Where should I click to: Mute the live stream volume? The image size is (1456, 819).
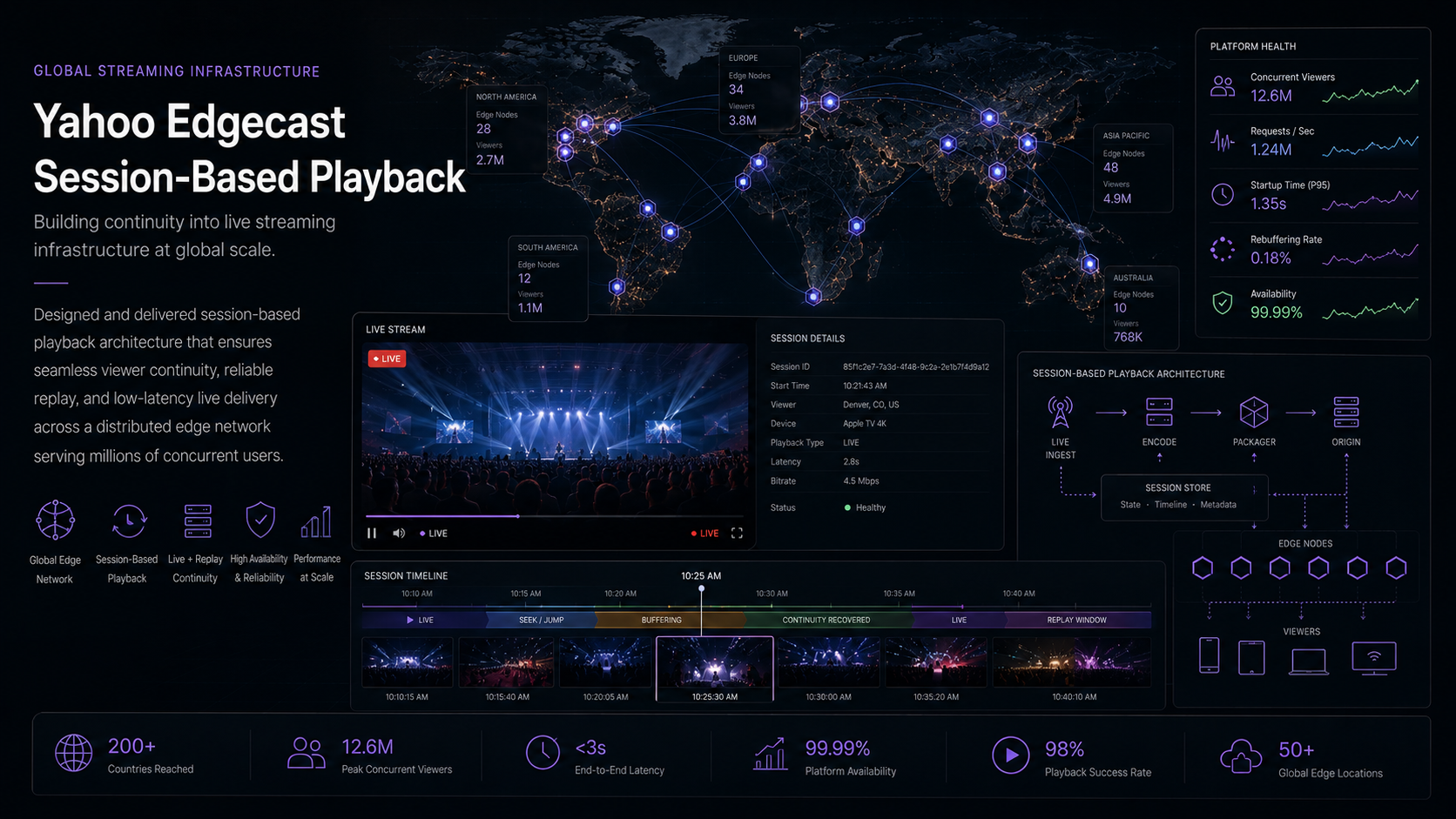point(399,533)
